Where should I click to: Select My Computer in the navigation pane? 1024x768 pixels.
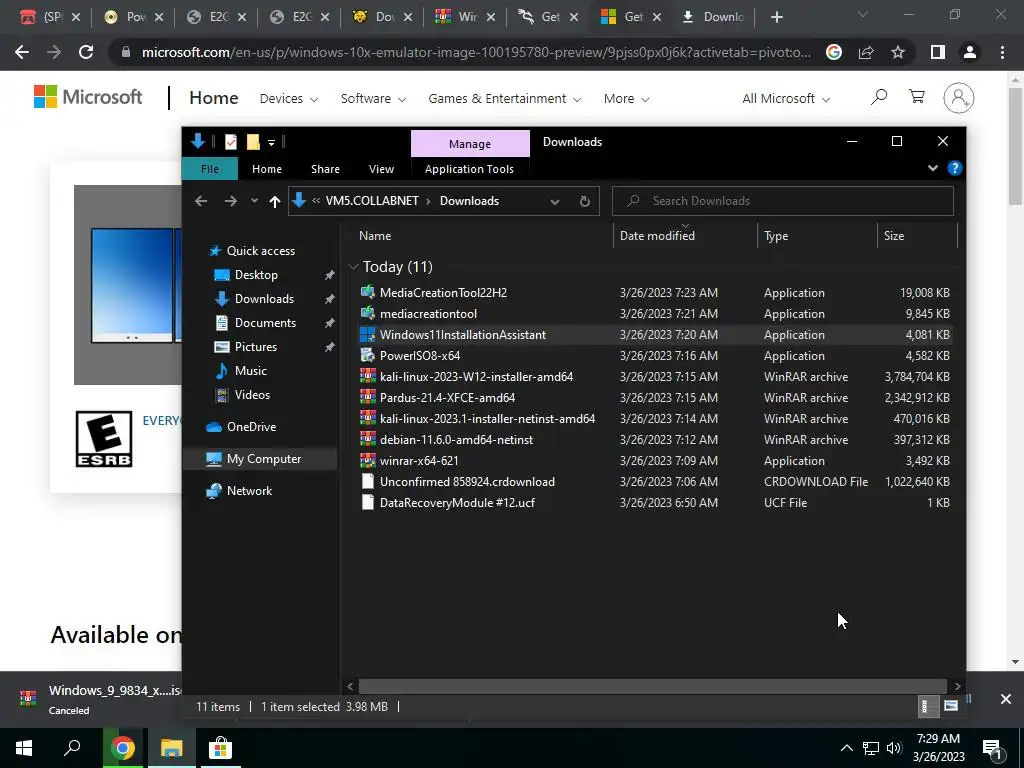tap(264, 458)
